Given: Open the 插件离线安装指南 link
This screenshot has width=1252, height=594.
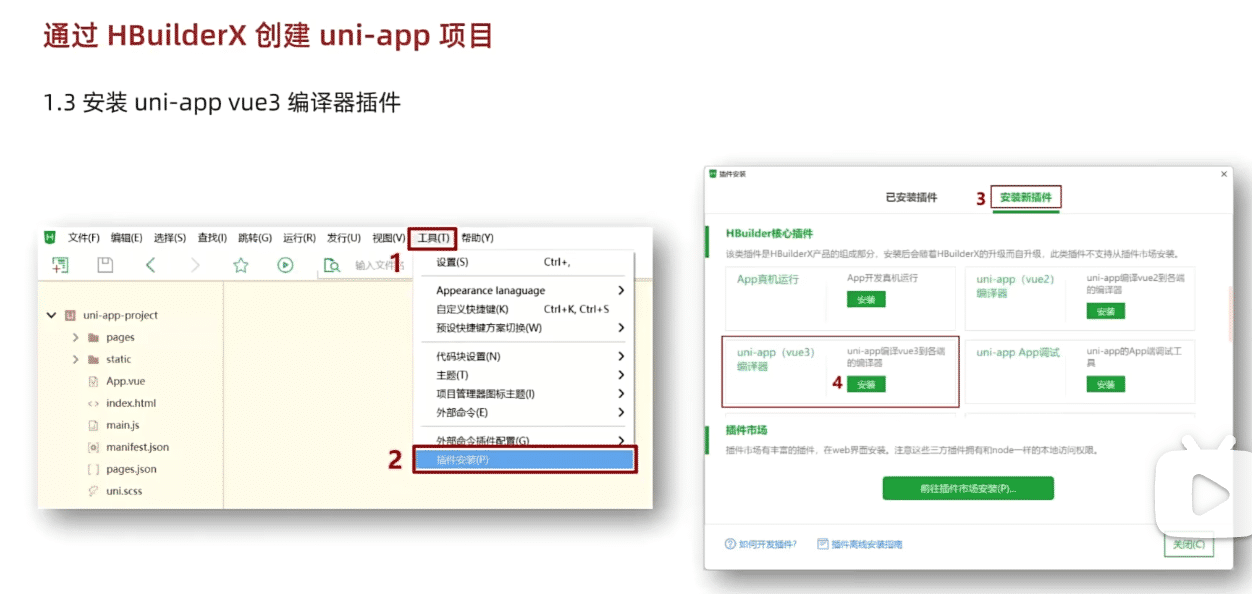Looking at the screenshot, I should click(x=867, y=545).
